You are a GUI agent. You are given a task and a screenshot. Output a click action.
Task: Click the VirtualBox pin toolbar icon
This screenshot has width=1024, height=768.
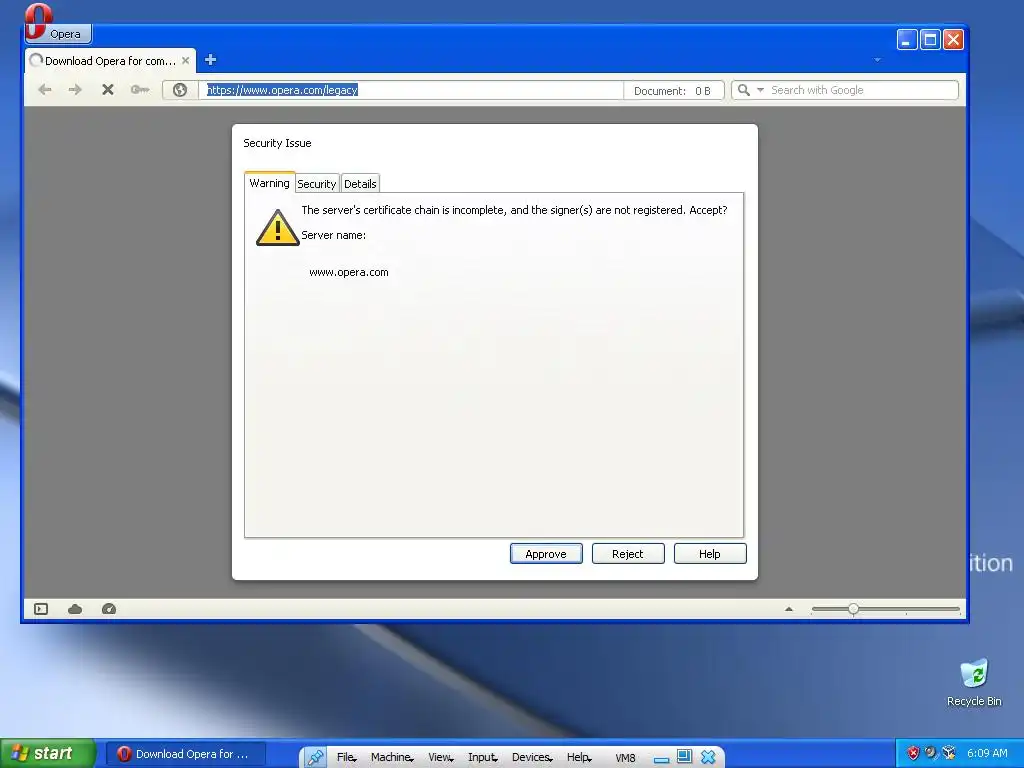(x=316, y=757)
